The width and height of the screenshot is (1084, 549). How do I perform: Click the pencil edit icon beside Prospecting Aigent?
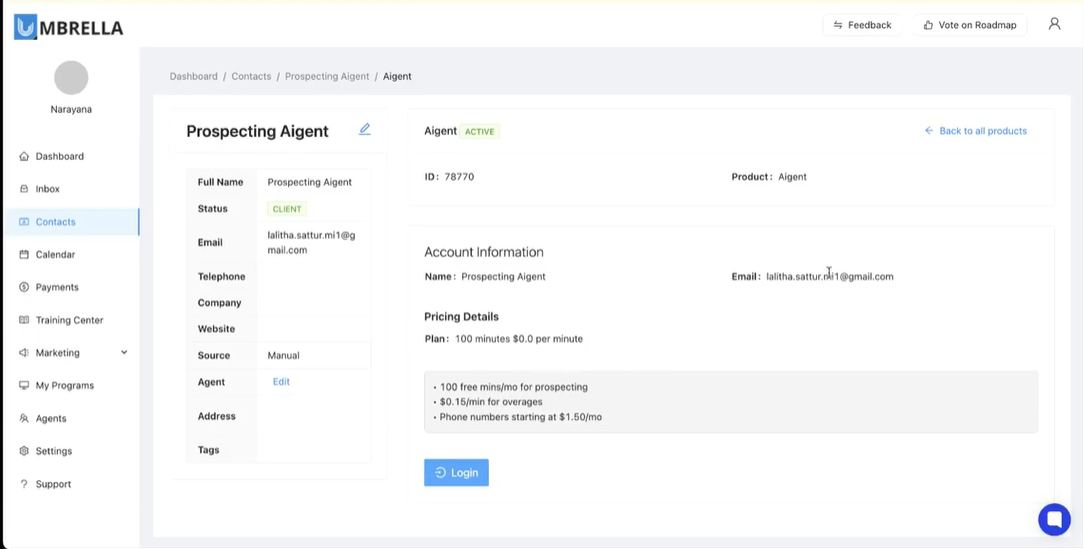pos(364,129)
